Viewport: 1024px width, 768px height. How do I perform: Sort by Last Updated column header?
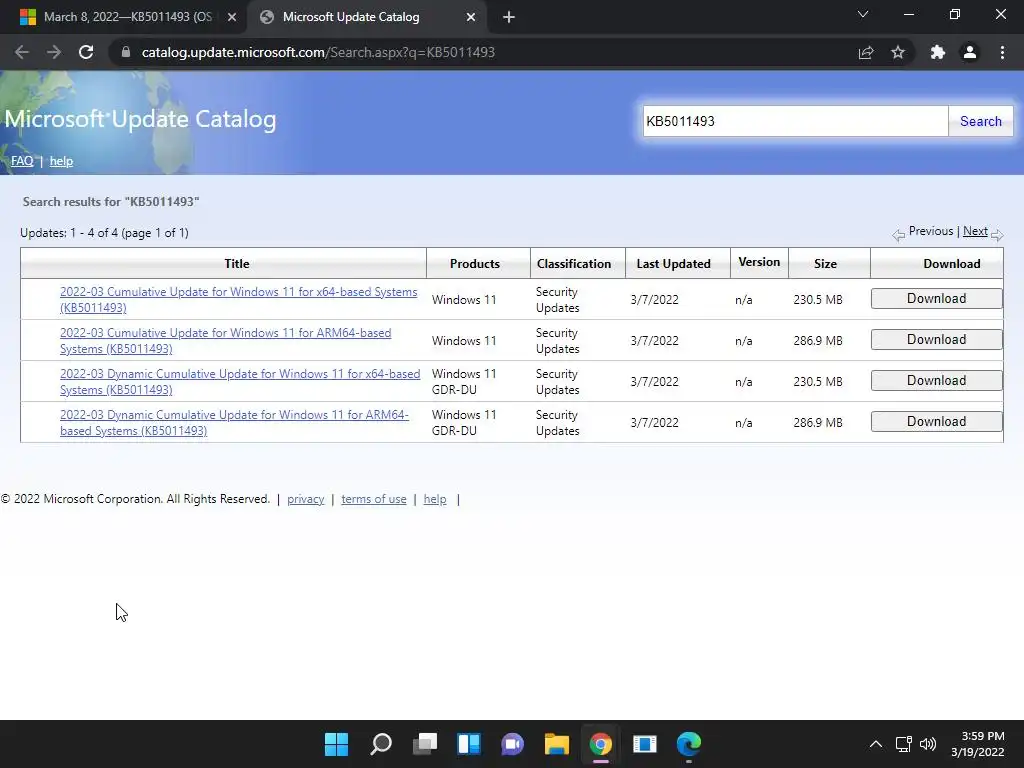[x=673, y=264]
